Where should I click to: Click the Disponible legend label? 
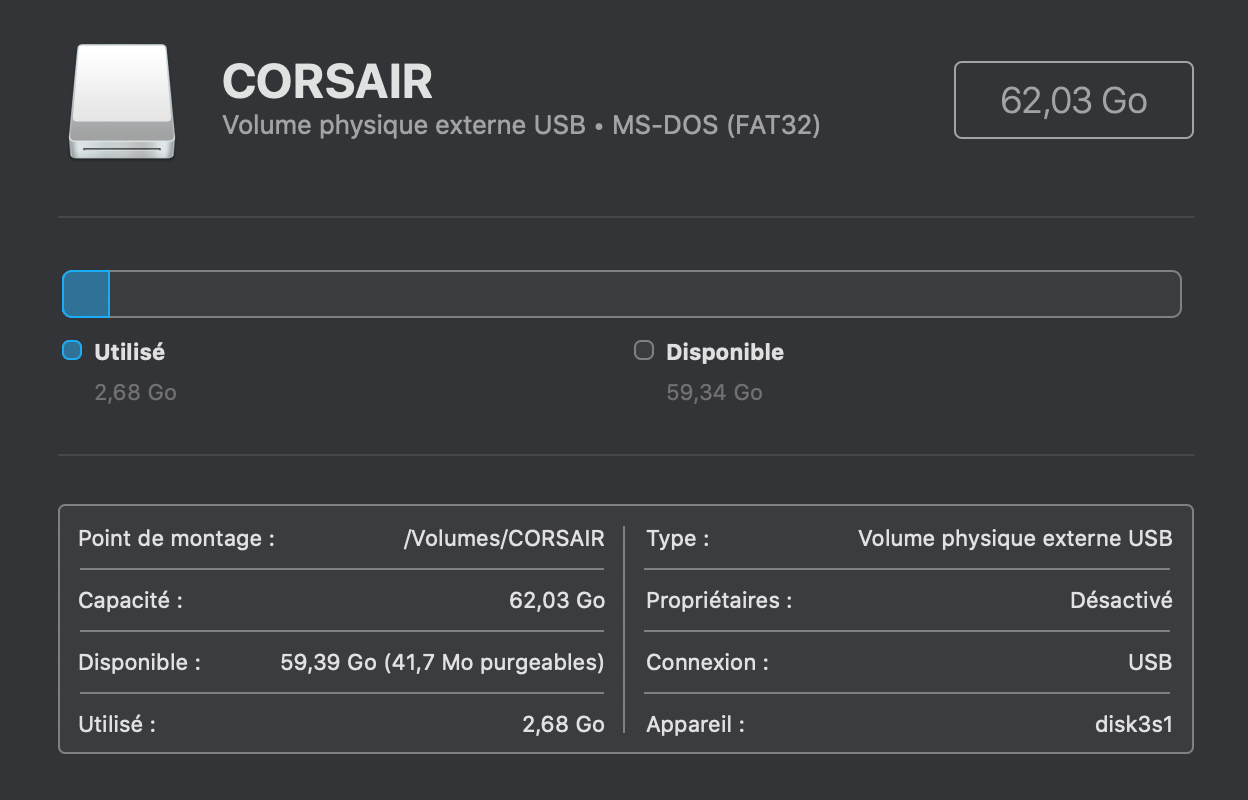point(725,352)
